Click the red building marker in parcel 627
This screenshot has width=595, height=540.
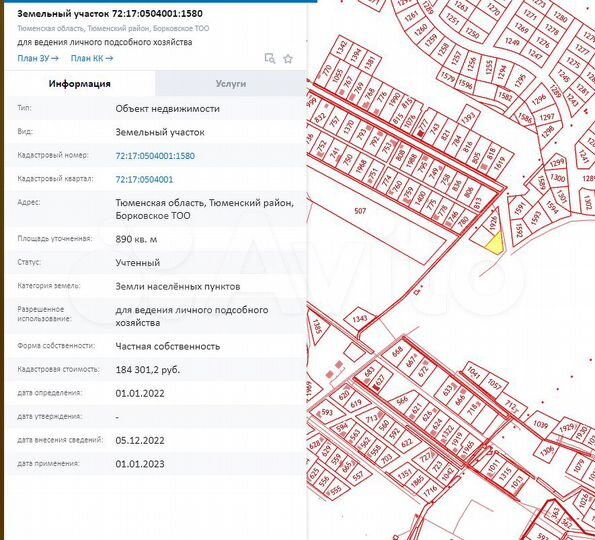(x=376, y=387)
